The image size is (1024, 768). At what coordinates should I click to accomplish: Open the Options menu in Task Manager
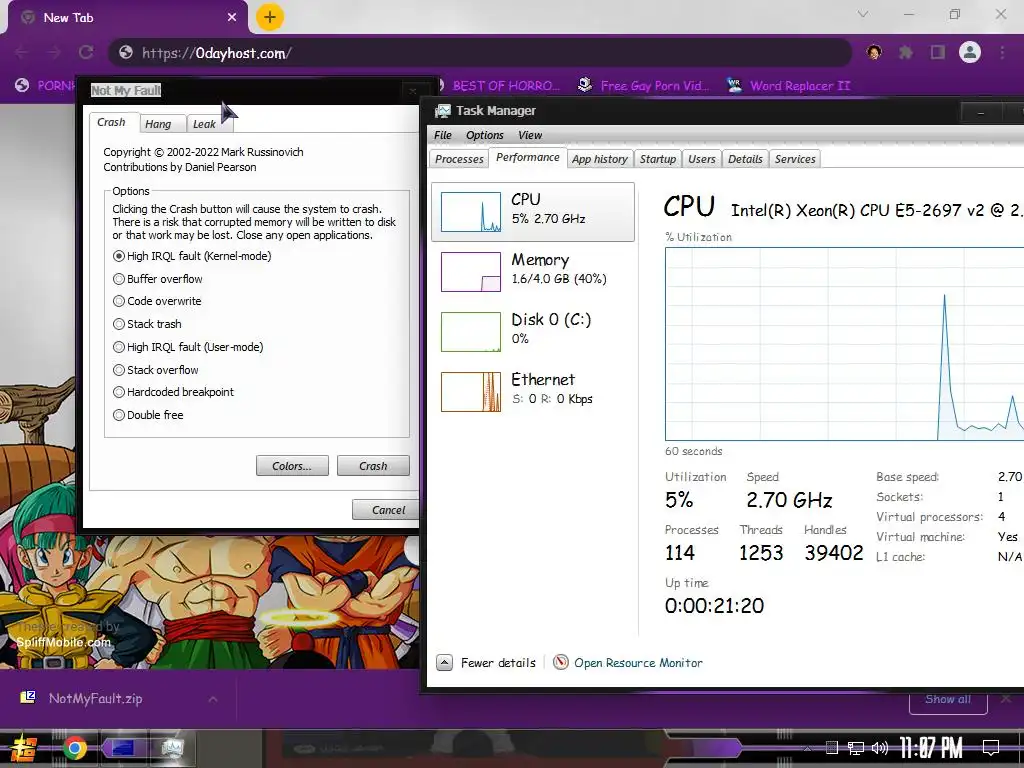(485, 135)
